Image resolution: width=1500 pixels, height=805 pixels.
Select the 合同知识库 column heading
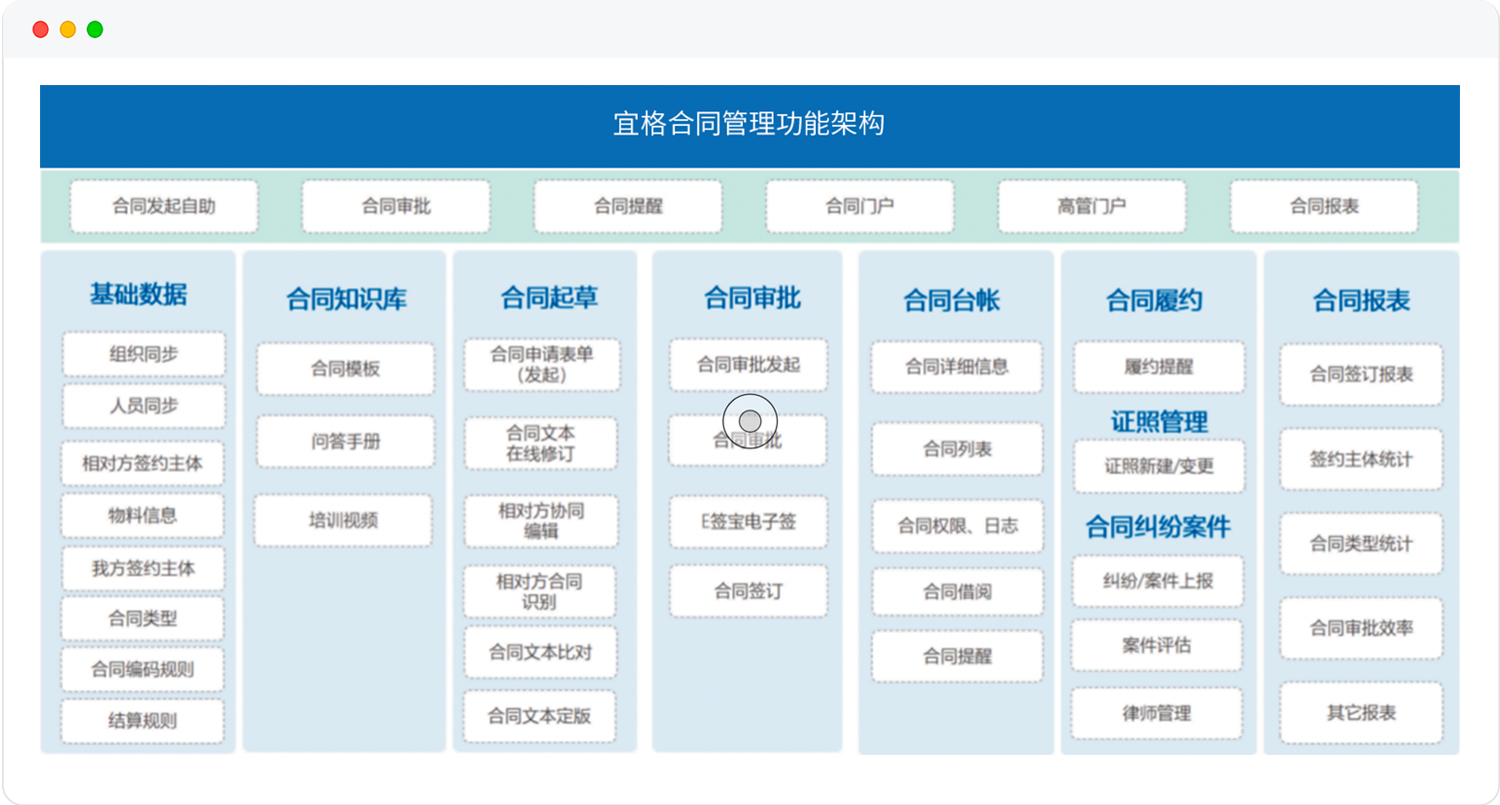pyautogui.click(x=346, y=299)
